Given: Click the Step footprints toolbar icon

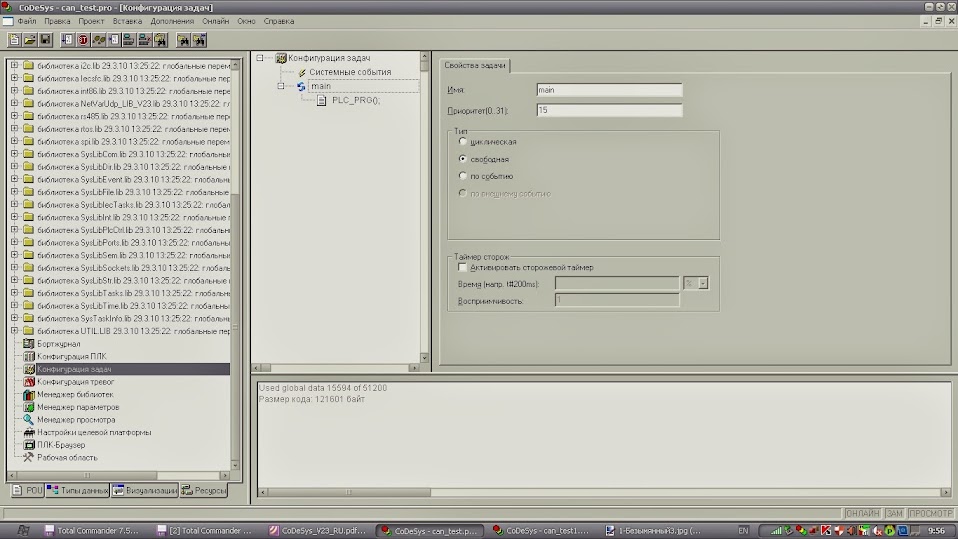Looking at the screenshot, I should pyautogui.click(x=98, y=40).
